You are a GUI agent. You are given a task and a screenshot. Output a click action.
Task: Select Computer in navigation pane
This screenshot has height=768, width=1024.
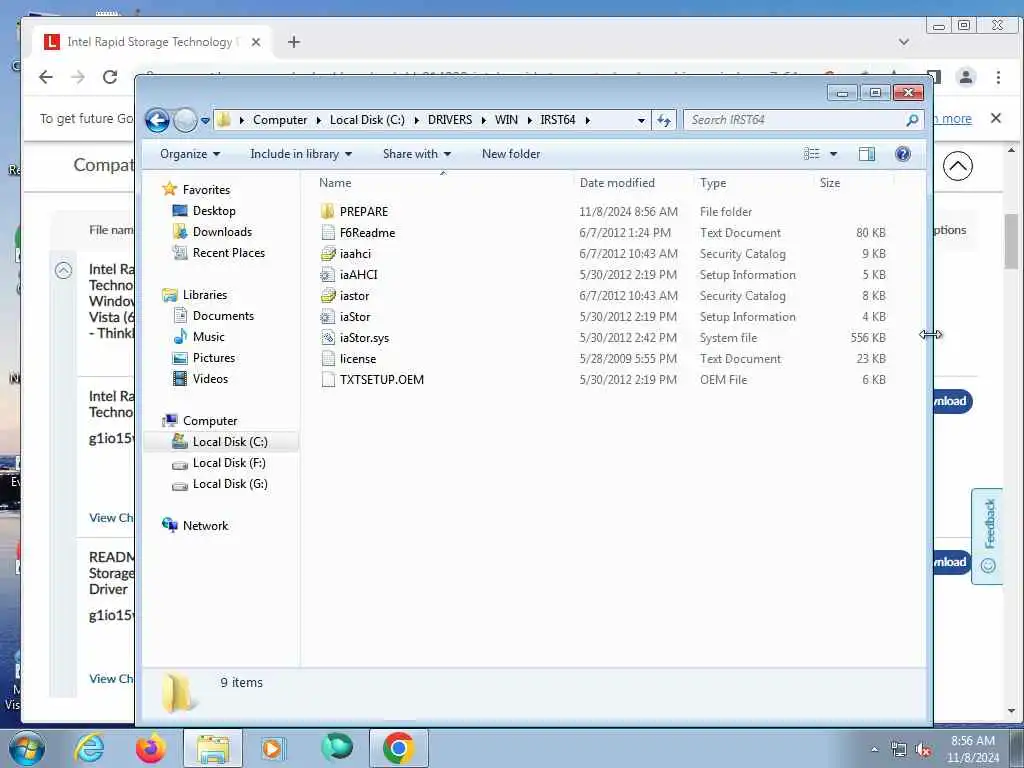[x=210, y=421]
